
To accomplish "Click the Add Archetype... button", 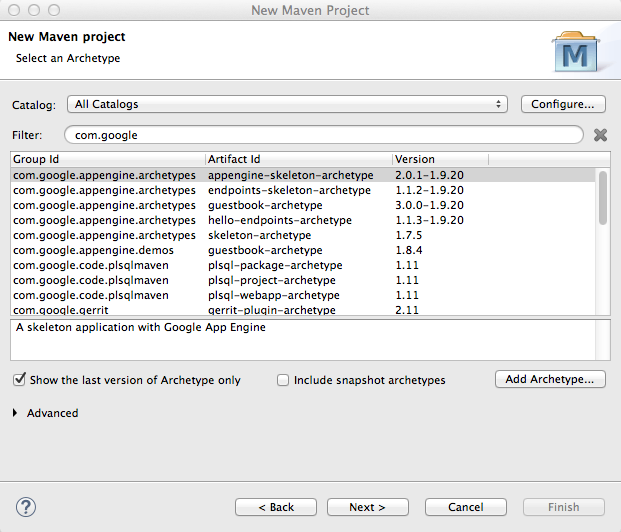I will (550, 379).
